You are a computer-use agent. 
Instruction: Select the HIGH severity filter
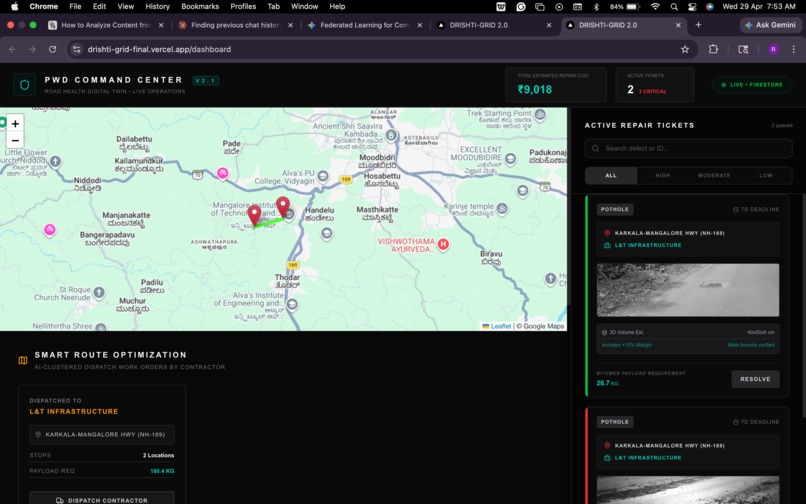(662, 176)
